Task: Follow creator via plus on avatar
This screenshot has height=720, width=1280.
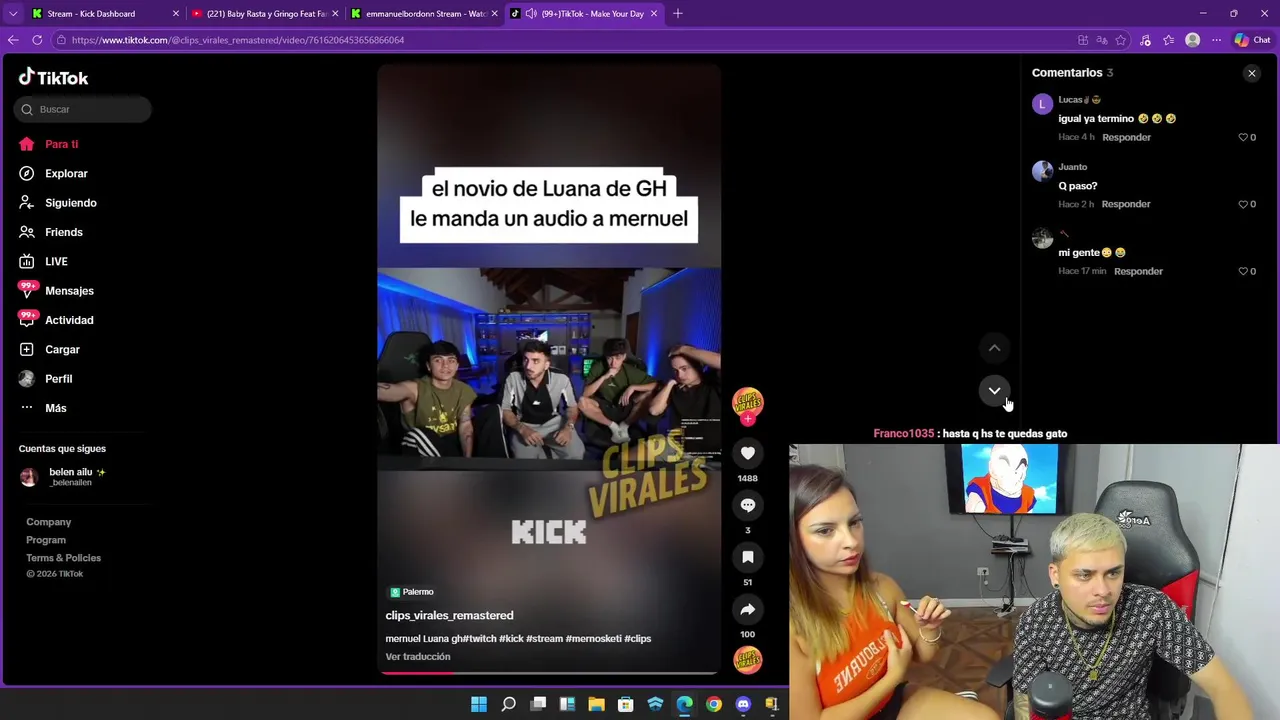Action: (748, 419)
